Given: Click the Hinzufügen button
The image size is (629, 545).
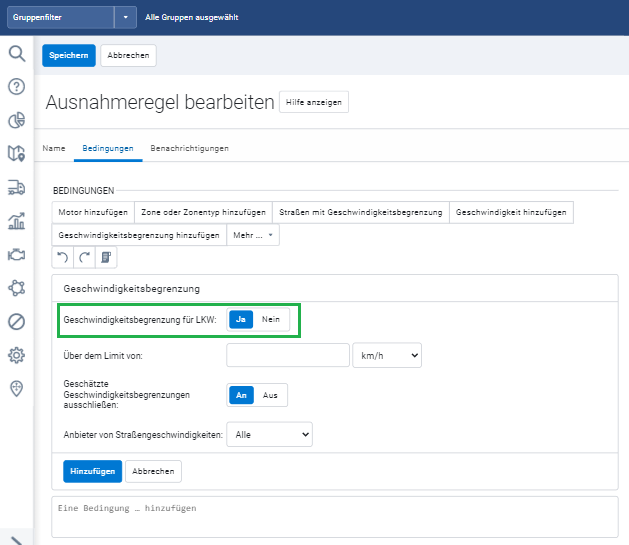Looking at the screenshot, I should (x=94, y=471).
